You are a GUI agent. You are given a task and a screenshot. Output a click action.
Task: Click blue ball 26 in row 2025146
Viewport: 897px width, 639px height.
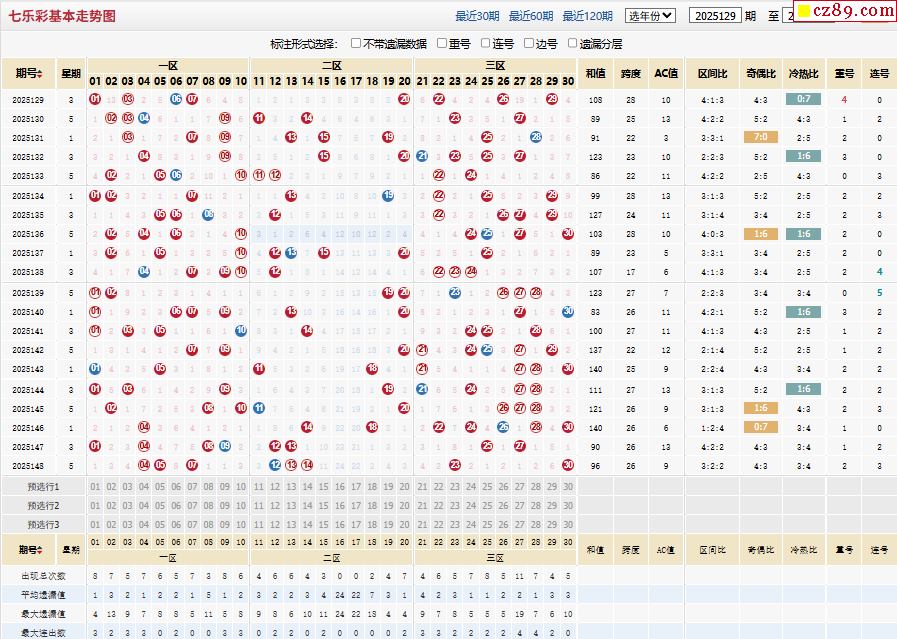(x=503, y=427)
